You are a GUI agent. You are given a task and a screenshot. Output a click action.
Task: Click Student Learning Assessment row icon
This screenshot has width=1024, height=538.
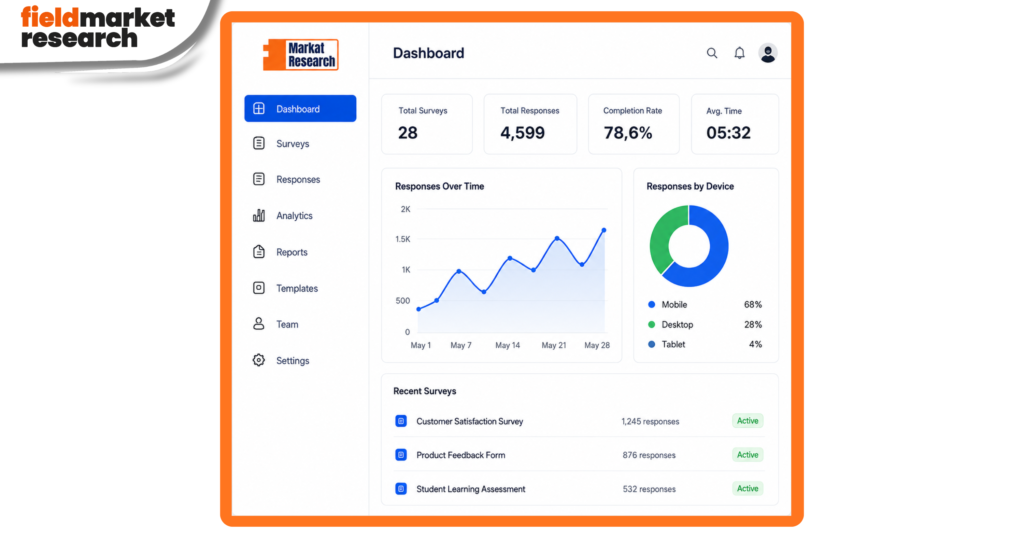pyautogui.click(x=401, y=488)
